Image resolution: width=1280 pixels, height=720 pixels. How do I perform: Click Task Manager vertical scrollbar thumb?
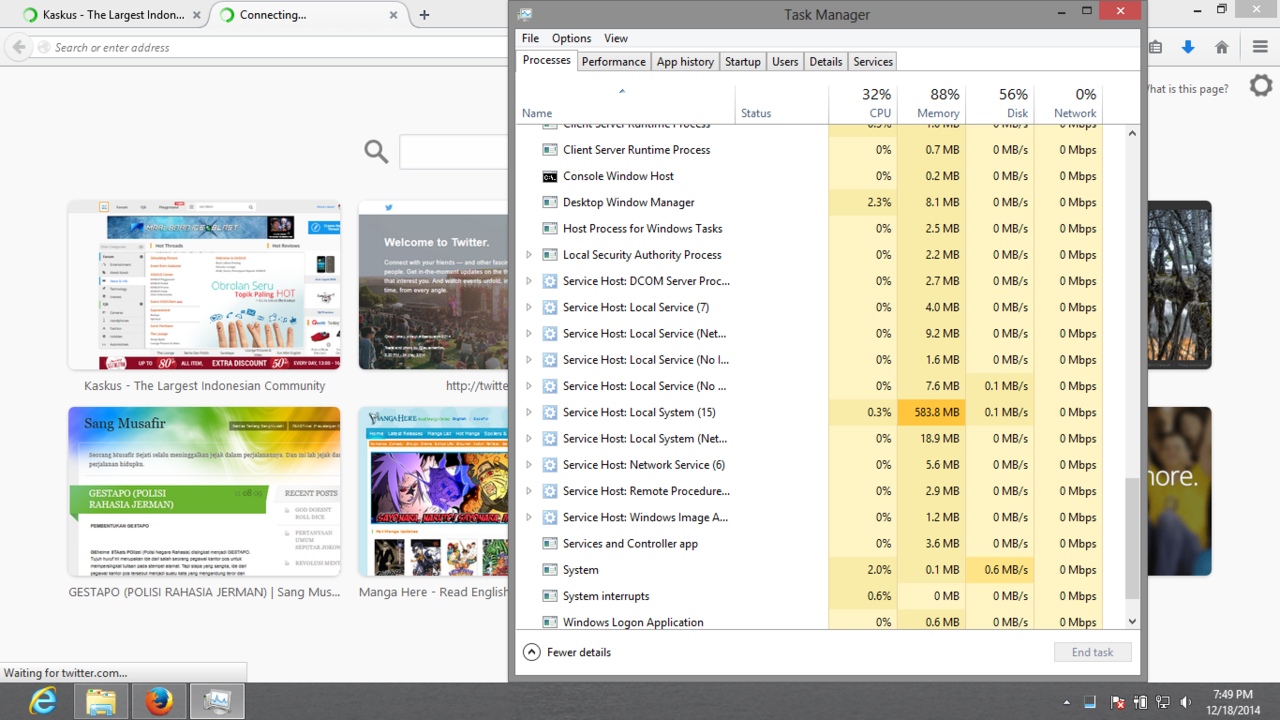coord(1132,538)
